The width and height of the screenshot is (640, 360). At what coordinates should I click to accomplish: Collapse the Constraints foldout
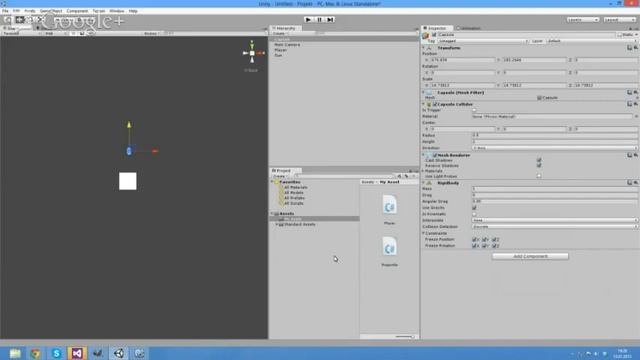(x=424, y=233)
